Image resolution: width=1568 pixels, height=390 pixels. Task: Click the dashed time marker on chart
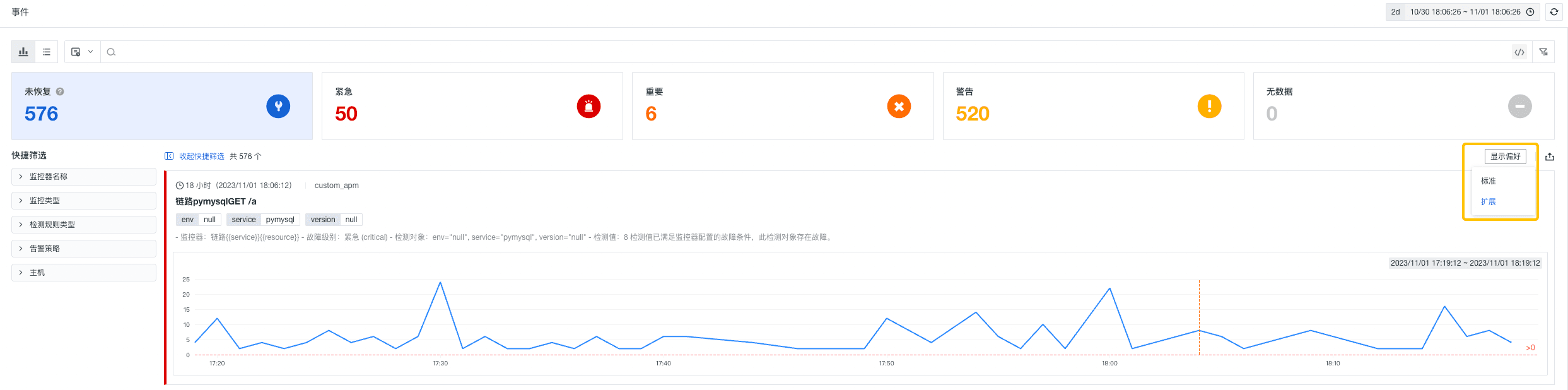click(1199, 317)
